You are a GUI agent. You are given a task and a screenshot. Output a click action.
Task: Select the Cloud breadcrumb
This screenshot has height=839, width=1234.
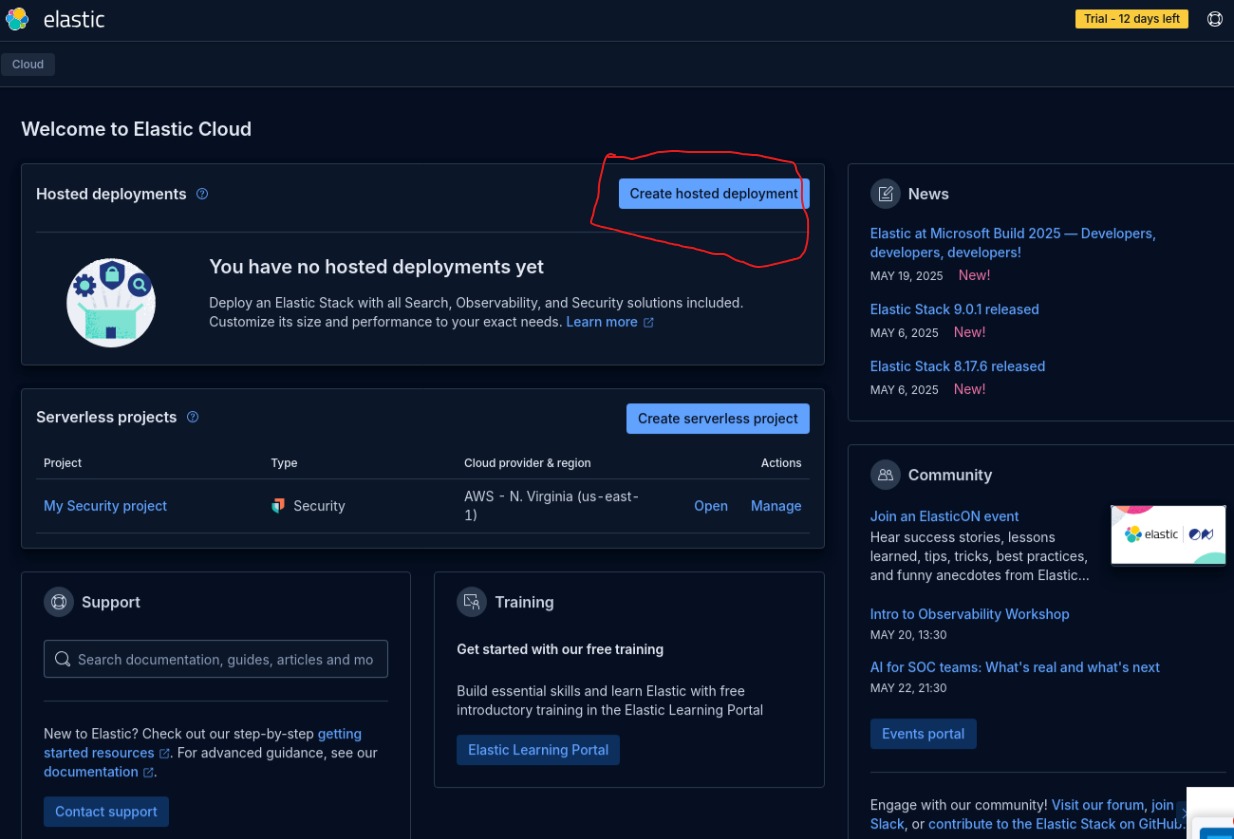(28, 64)
